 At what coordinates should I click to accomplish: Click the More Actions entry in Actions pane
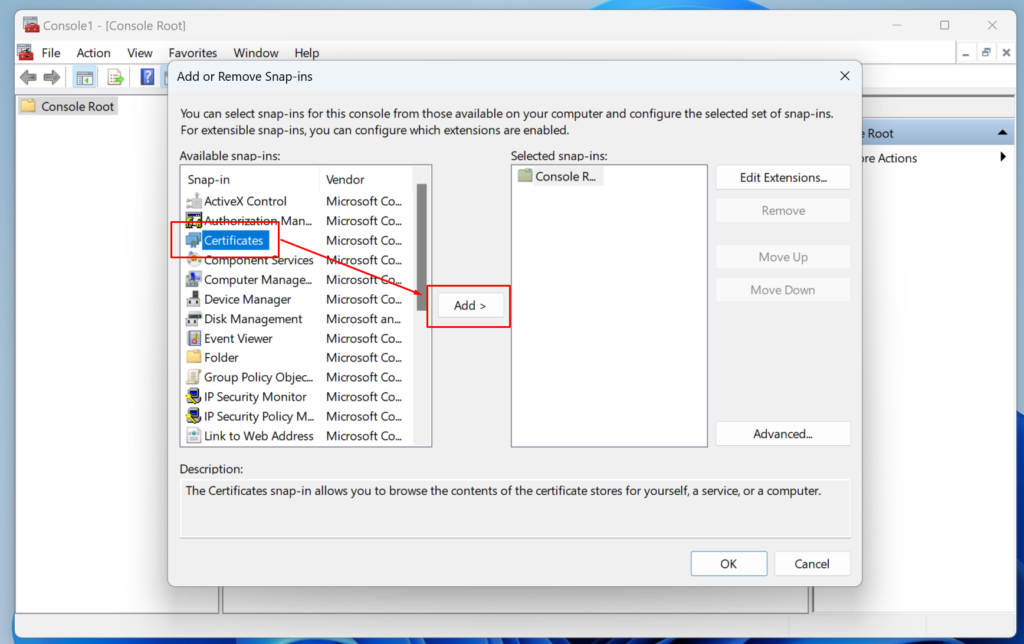[889, 158]
